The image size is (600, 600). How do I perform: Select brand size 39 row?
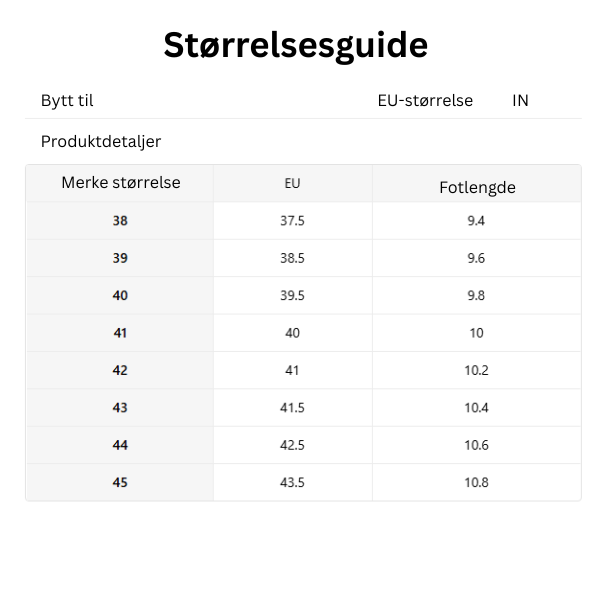[x=303, y=258]
